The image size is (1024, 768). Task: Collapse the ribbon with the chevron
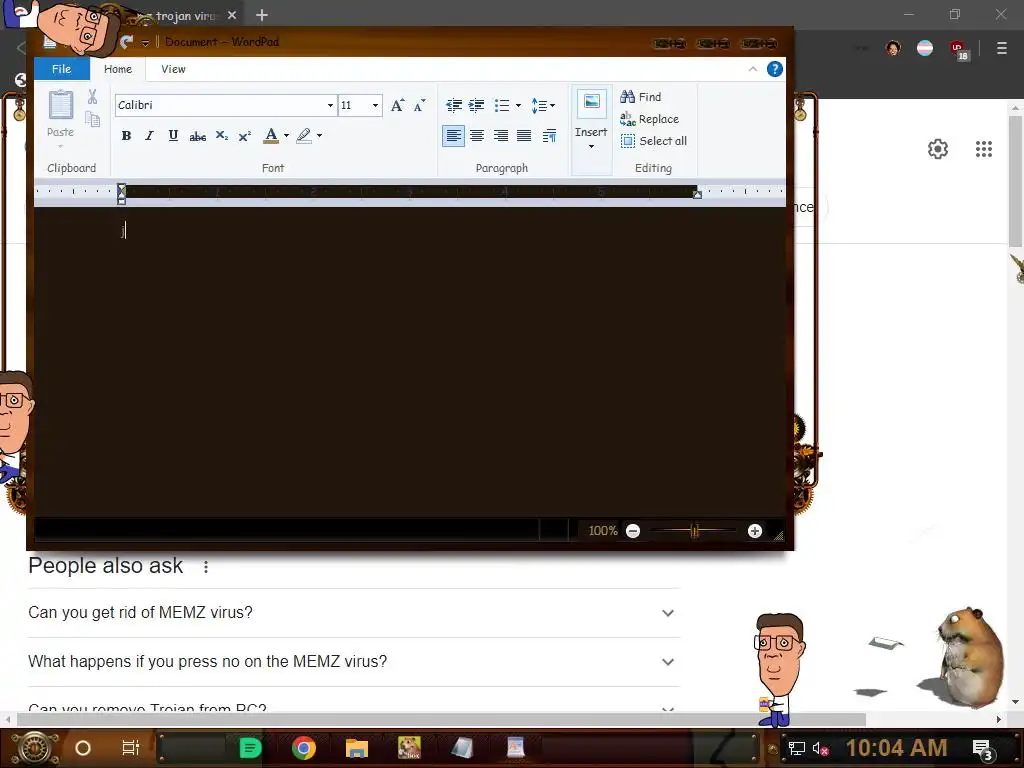click(x=752, y=69)
